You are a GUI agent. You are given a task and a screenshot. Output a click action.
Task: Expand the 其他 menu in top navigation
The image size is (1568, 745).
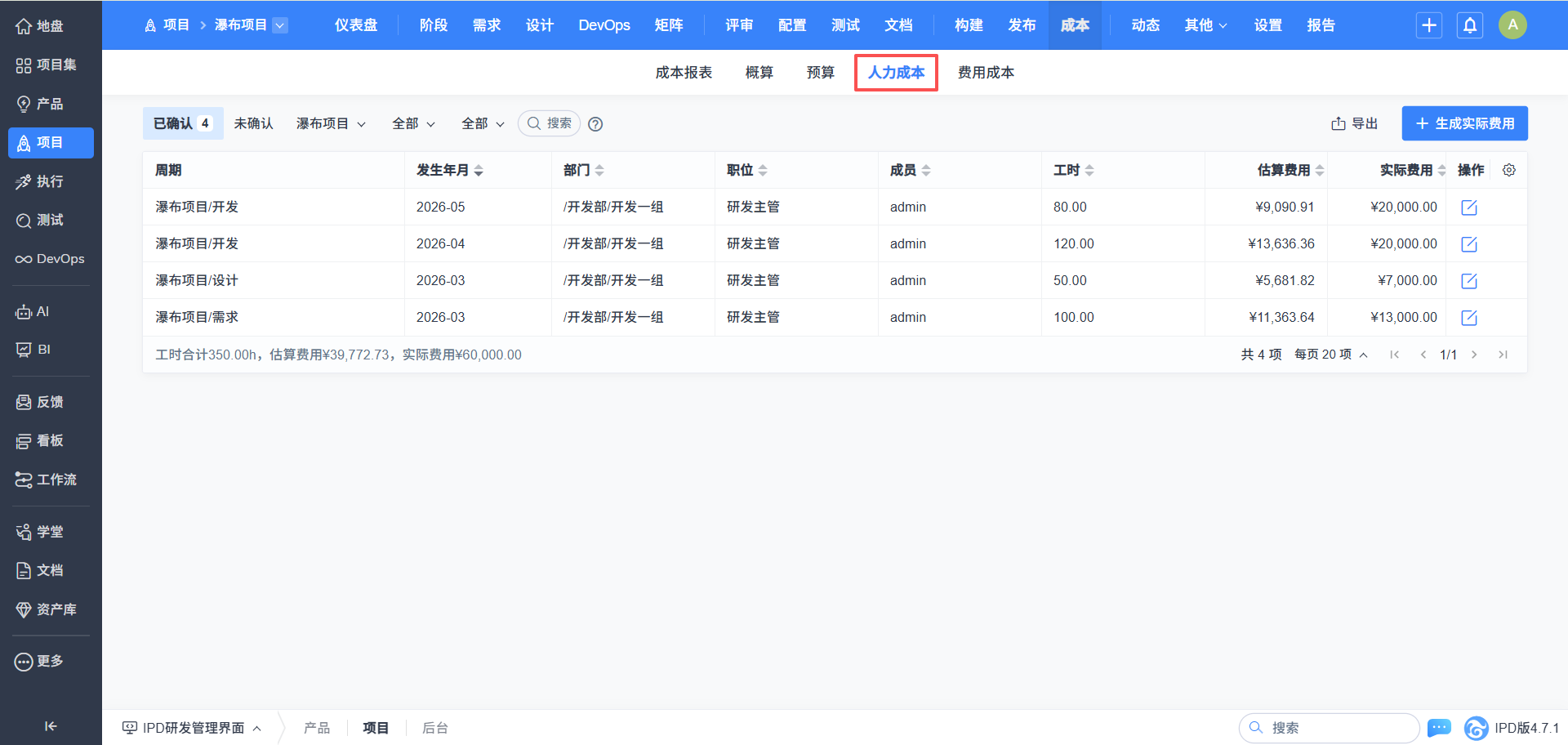pyautogui.click(x=1205, y=25)
